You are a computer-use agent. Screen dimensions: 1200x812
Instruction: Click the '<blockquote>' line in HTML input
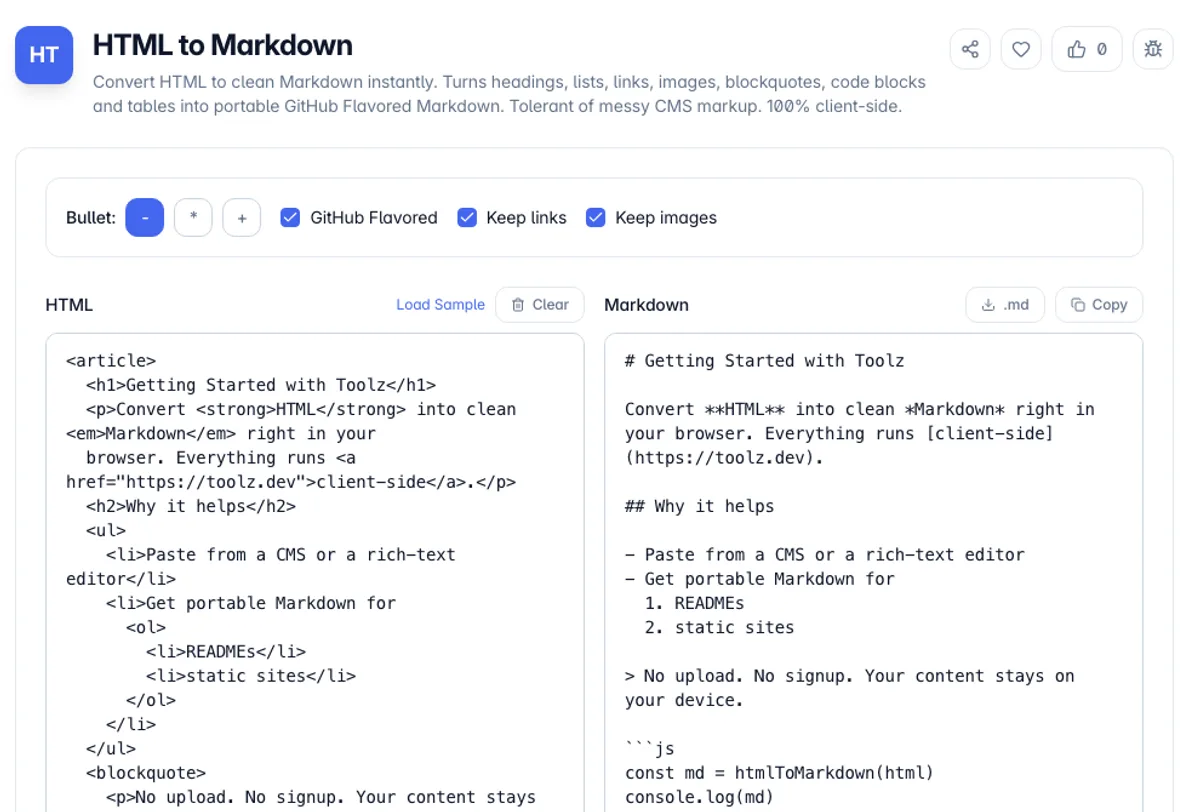[146, 773]
